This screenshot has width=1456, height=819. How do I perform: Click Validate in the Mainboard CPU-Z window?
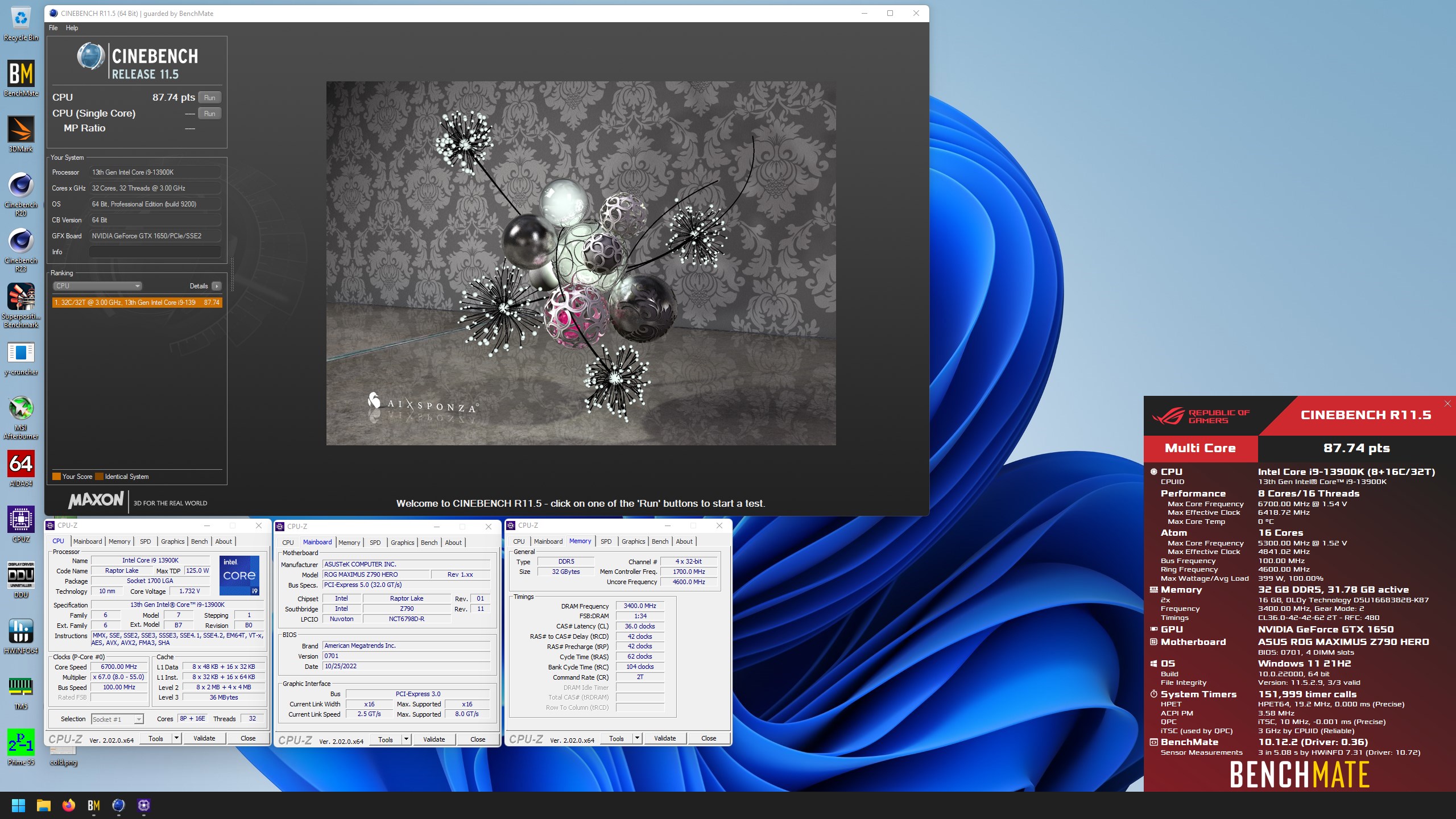(434, 739)
